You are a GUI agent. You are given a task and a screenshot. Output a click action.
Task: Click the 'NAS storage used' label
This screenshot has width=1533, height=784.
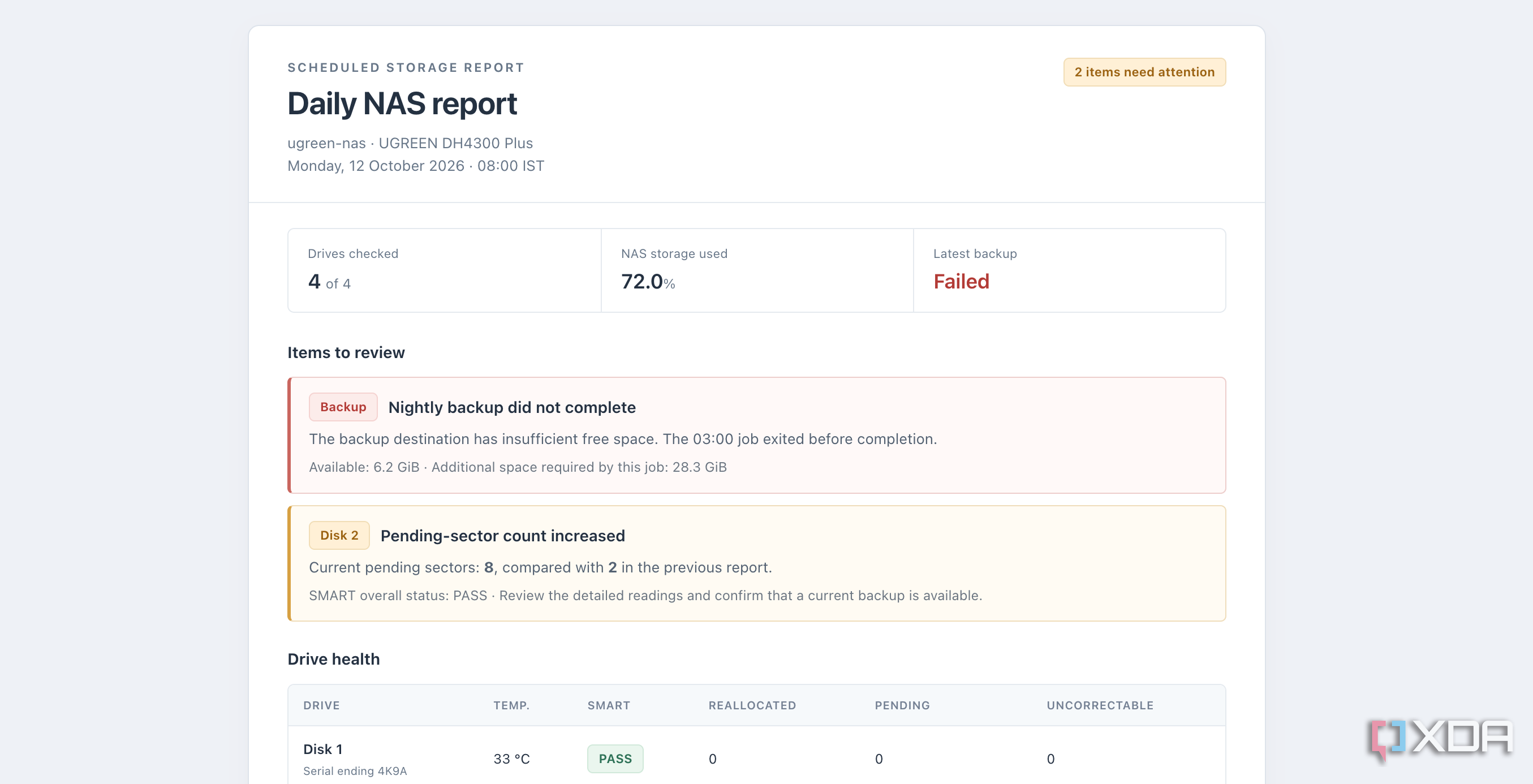click(674, 253)
